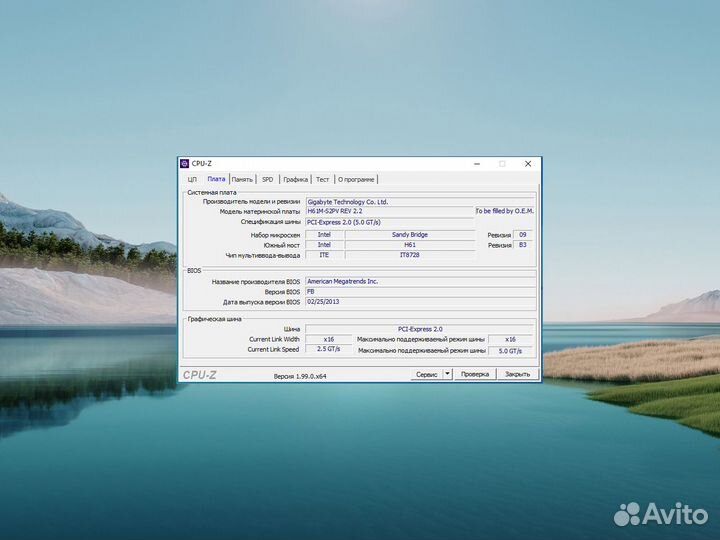Click the CPU-Z icon in title bar

(185, 163)
